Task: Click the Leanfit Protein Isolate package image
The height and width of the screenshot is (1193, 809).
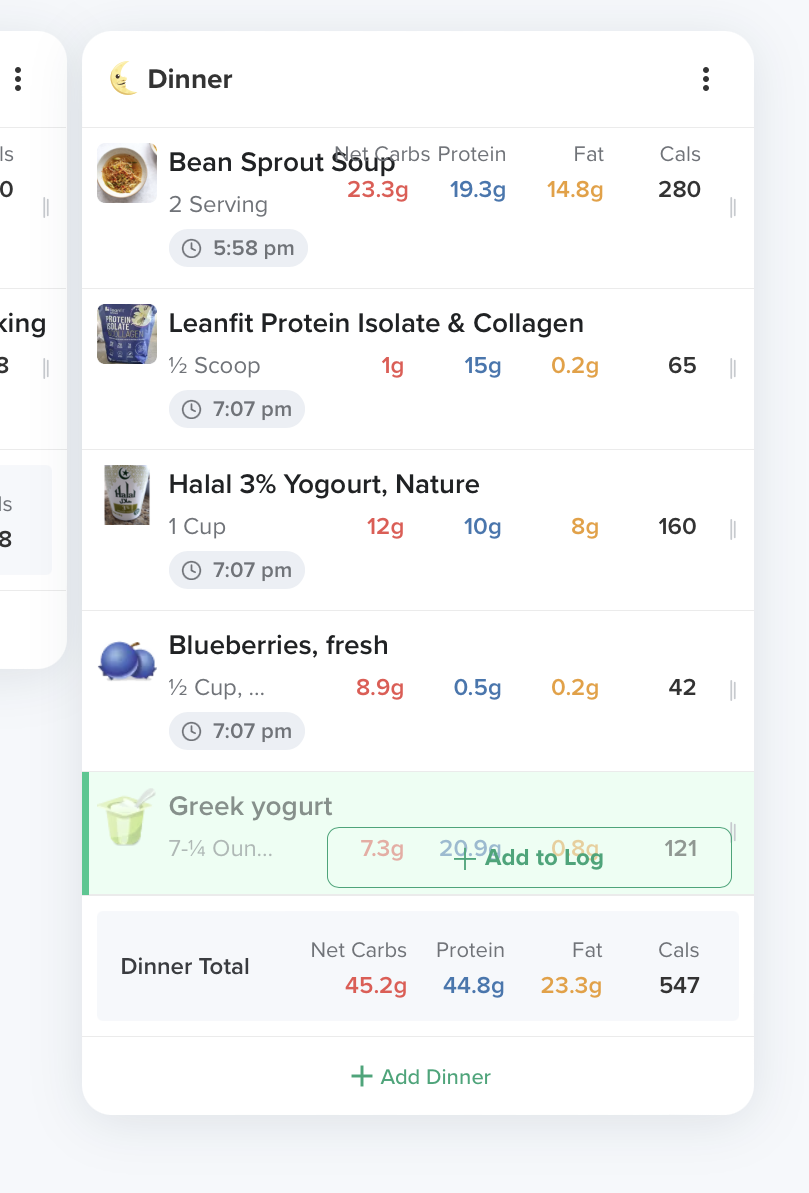Action: click(x=127, y=334)
